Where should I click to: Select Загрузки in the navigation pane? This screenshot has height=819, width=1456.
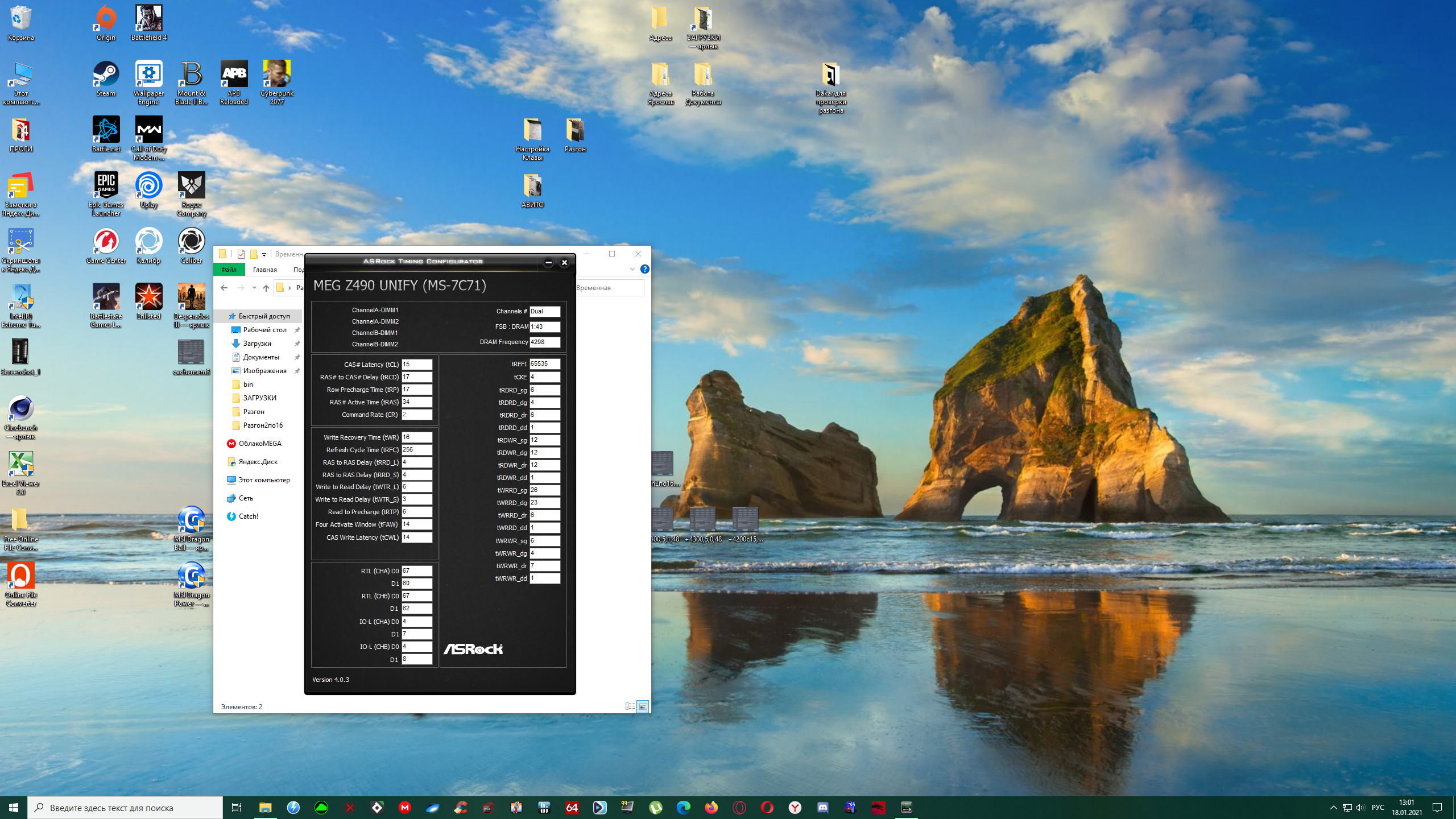(x=257, y=344)
